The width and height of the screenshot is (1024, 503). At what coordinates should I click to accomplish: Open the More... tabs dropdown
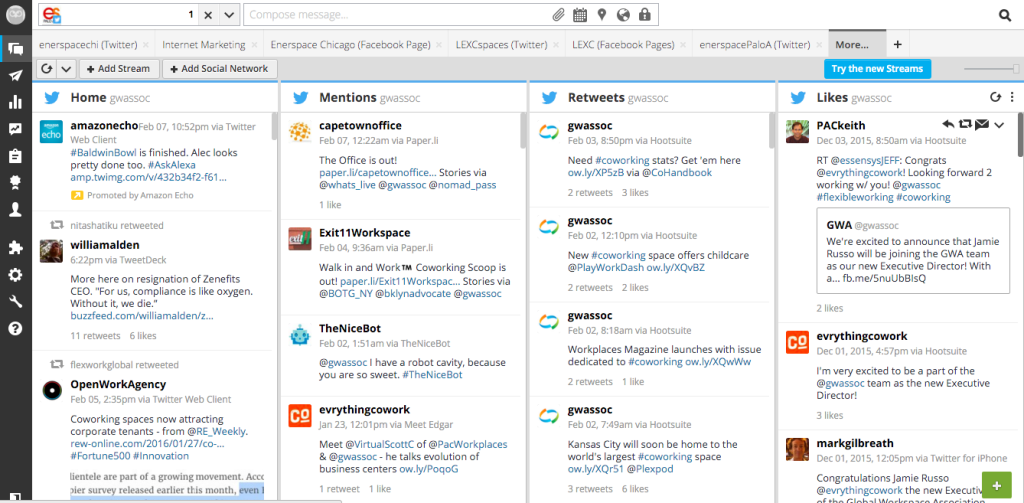[x=857, y=45]
